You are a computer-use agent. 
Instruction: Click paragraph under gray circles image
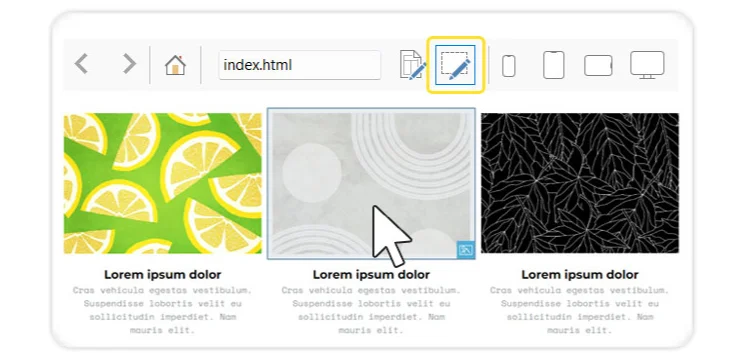[x=371, y=310]
